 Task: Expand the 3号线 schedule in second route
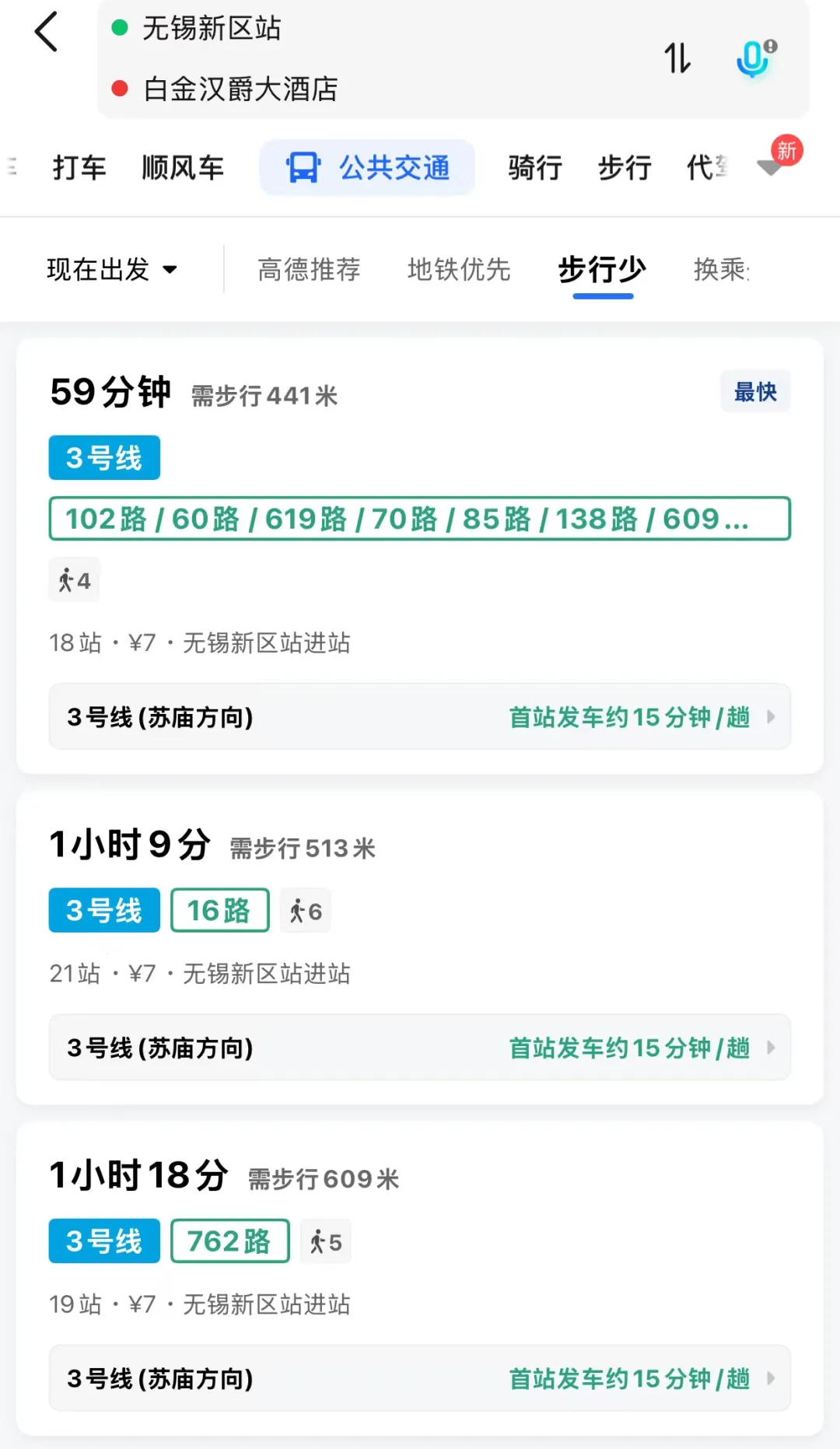point(420,1047)
